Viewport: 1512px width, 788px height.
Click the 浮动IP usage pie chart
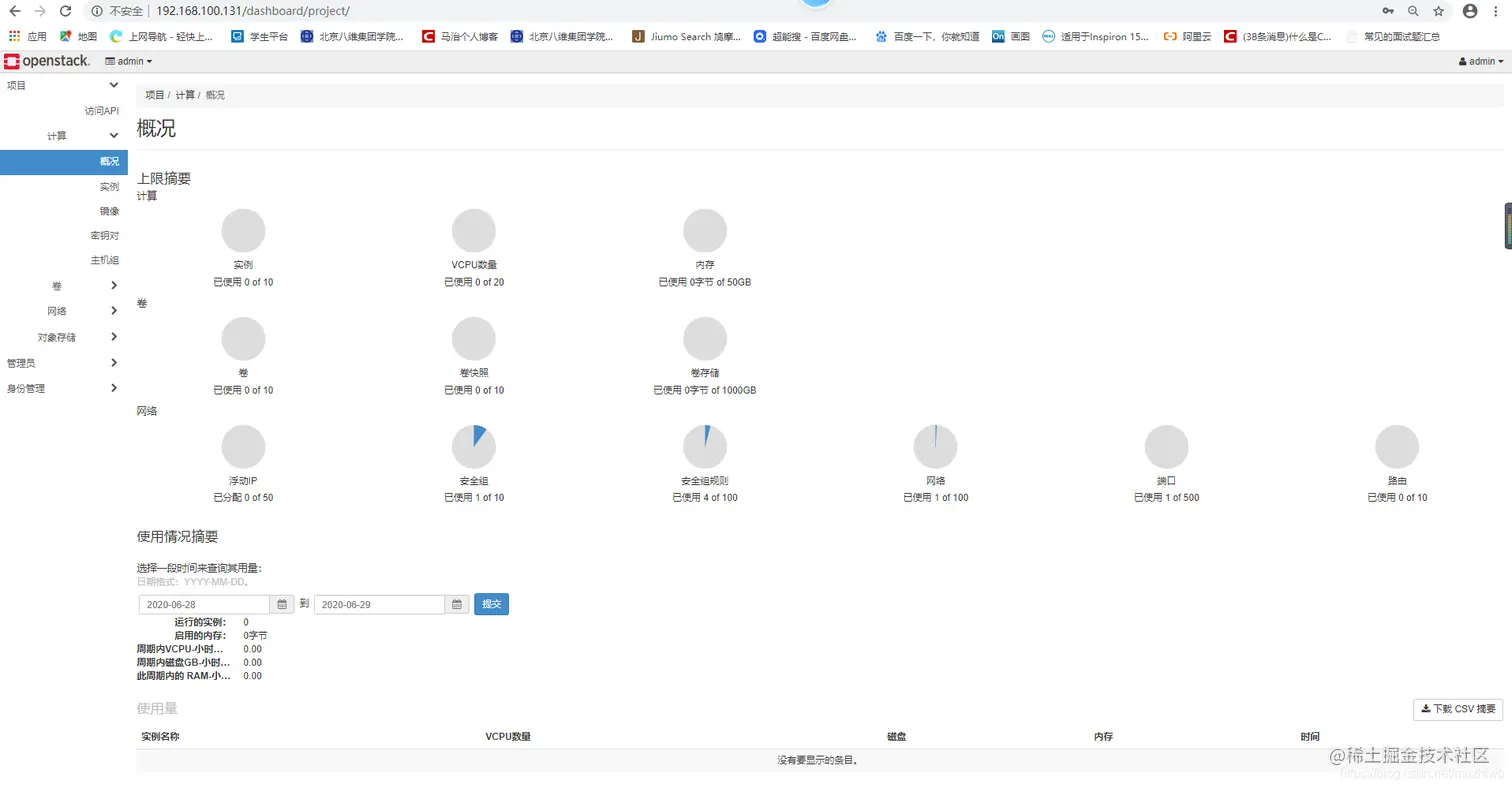(243, 446)
